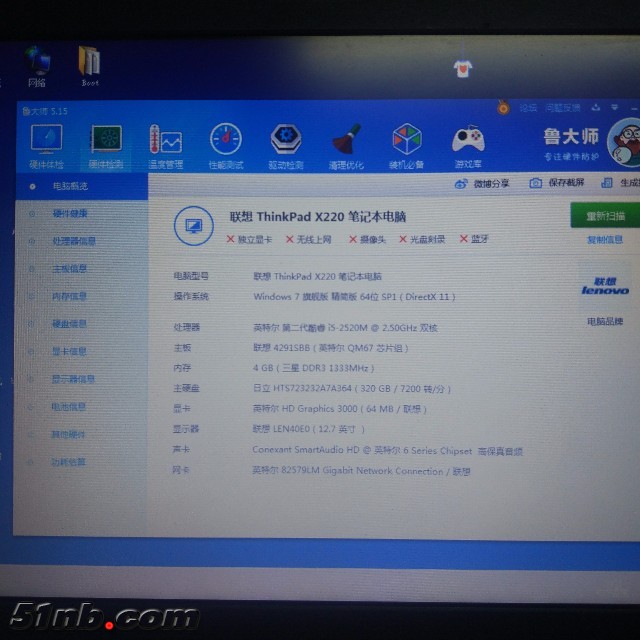Viewport: 640px width, 640px height.
Task: Click the 摄像头 status indicator
Action: click(368, 239)
